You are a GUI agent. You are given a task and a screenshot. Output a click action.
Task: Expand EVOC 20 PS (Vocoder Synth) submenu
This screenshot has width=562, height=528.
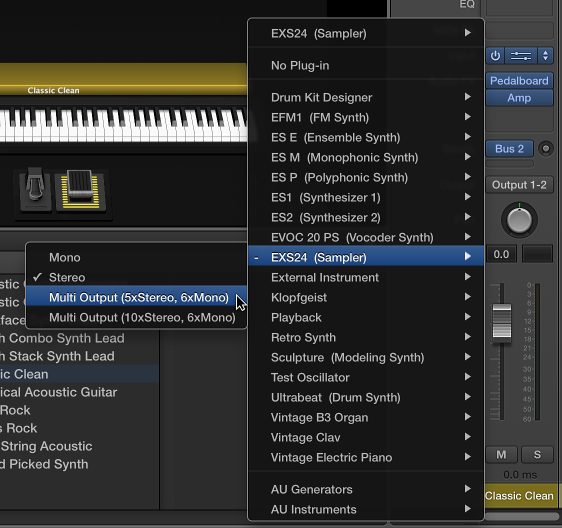366,237
